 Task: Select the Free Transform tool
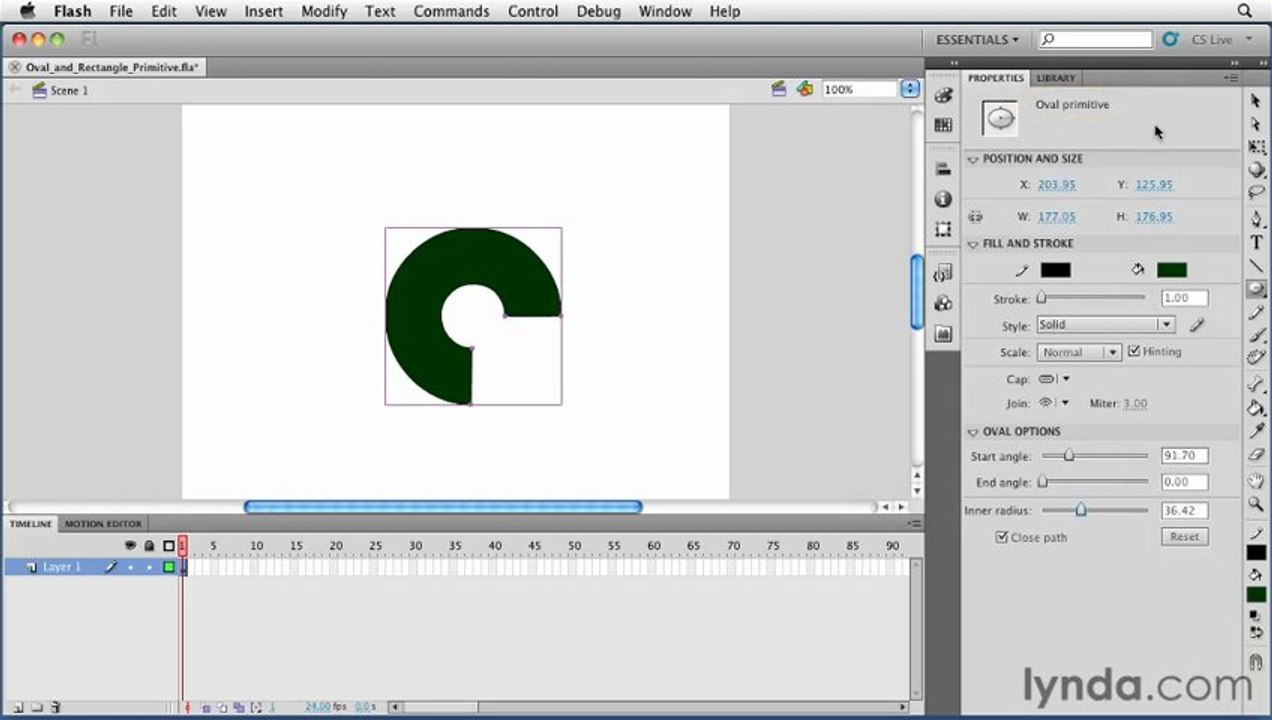[1256, 147]
